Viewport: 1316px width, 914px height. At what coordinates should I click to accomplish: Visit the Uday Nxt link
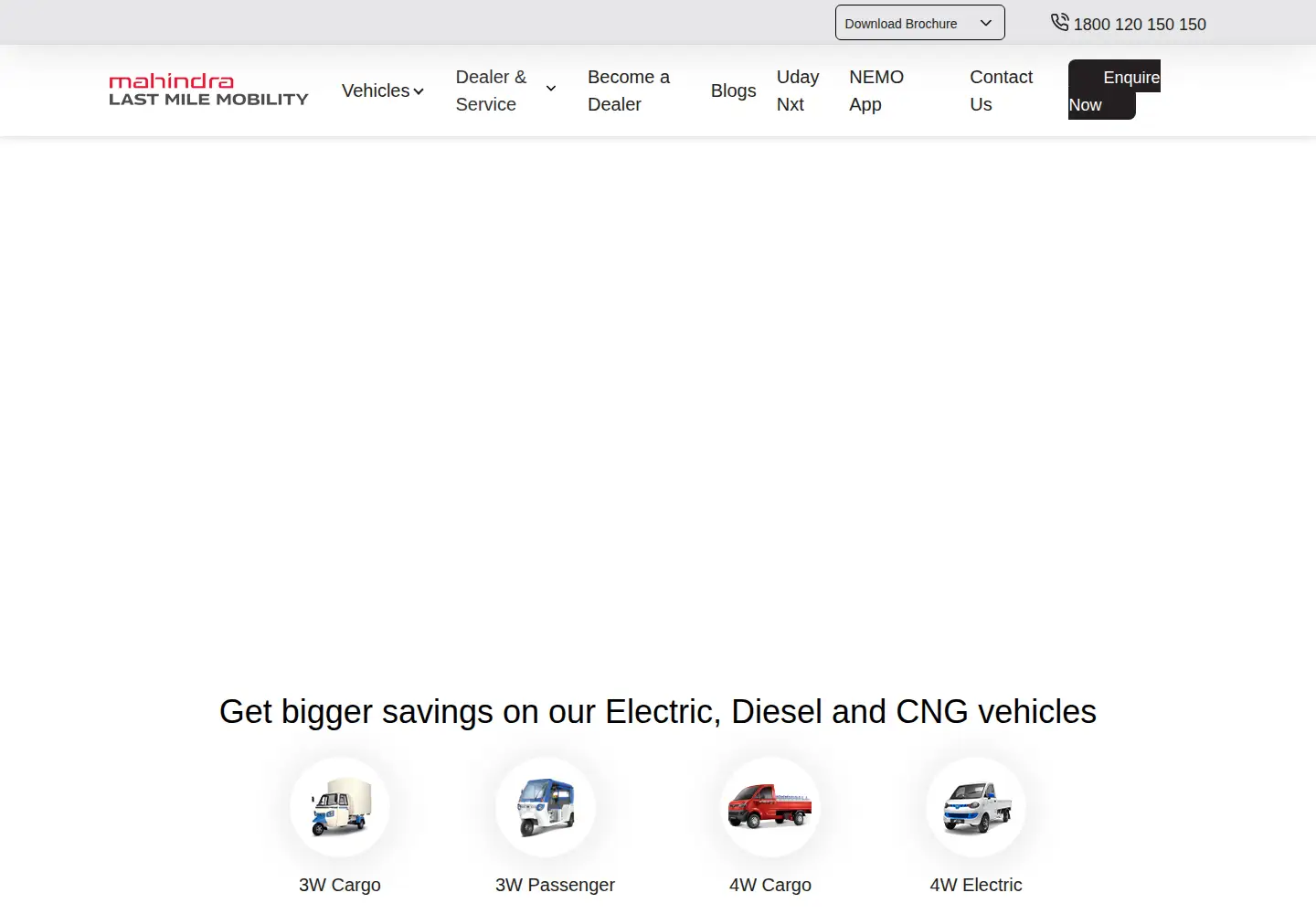(x=798, y=90)
